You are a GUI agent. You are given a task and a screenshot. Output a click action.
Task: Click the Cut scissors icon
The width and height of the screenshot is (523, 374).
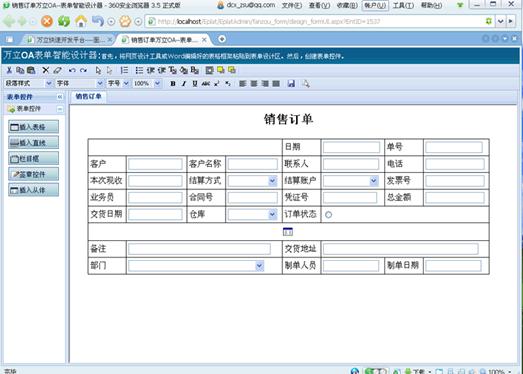[x=9, y=70]
